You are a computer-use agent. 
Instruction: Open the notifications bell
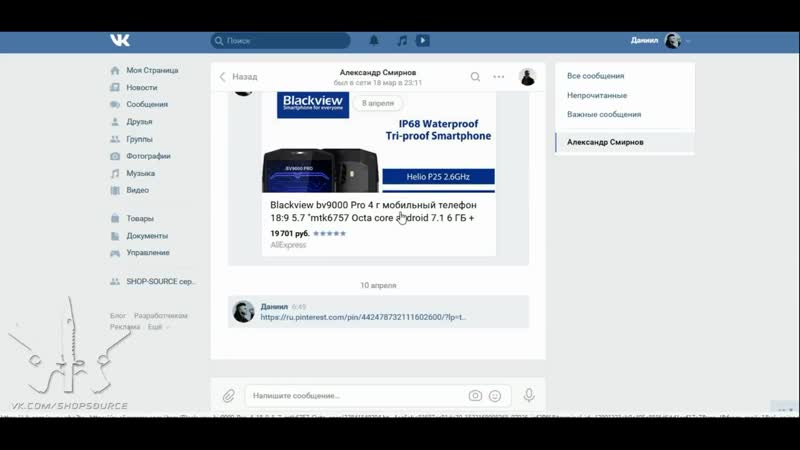pyautogui.click(x=374, y=40)
